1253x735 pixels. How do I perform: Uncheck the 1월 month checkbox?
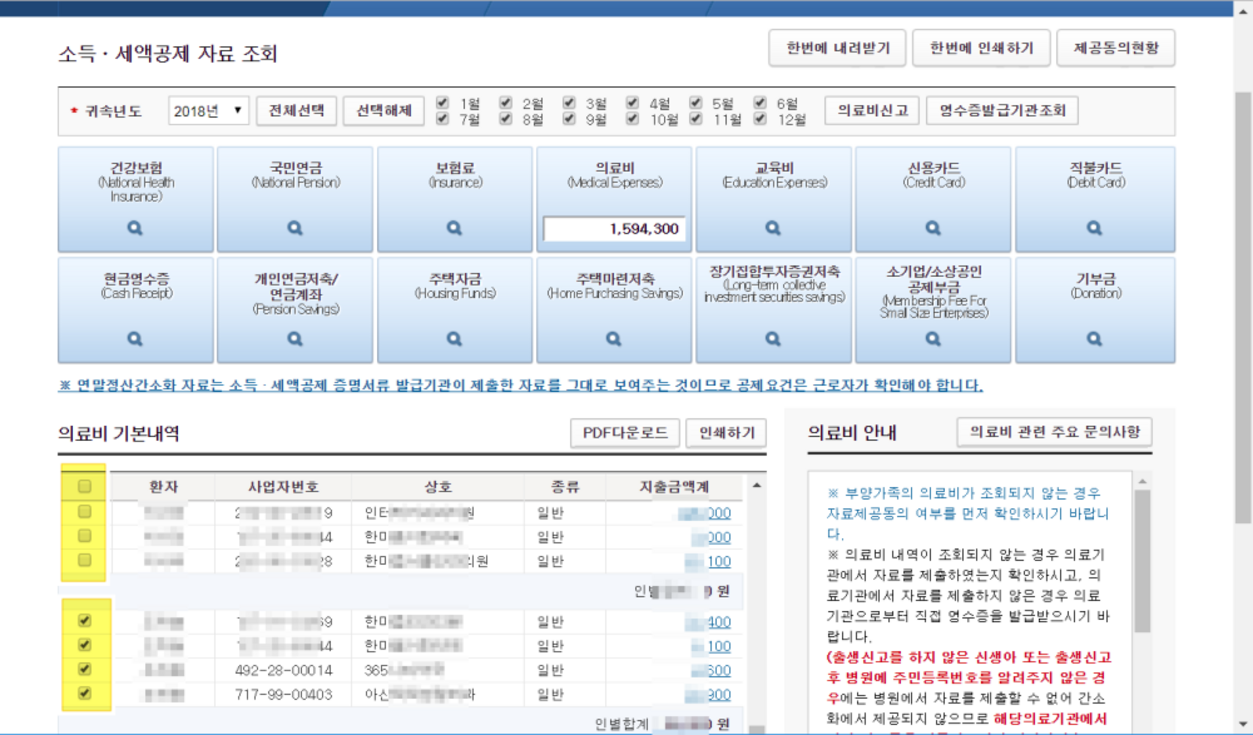[x=442, y=103]
